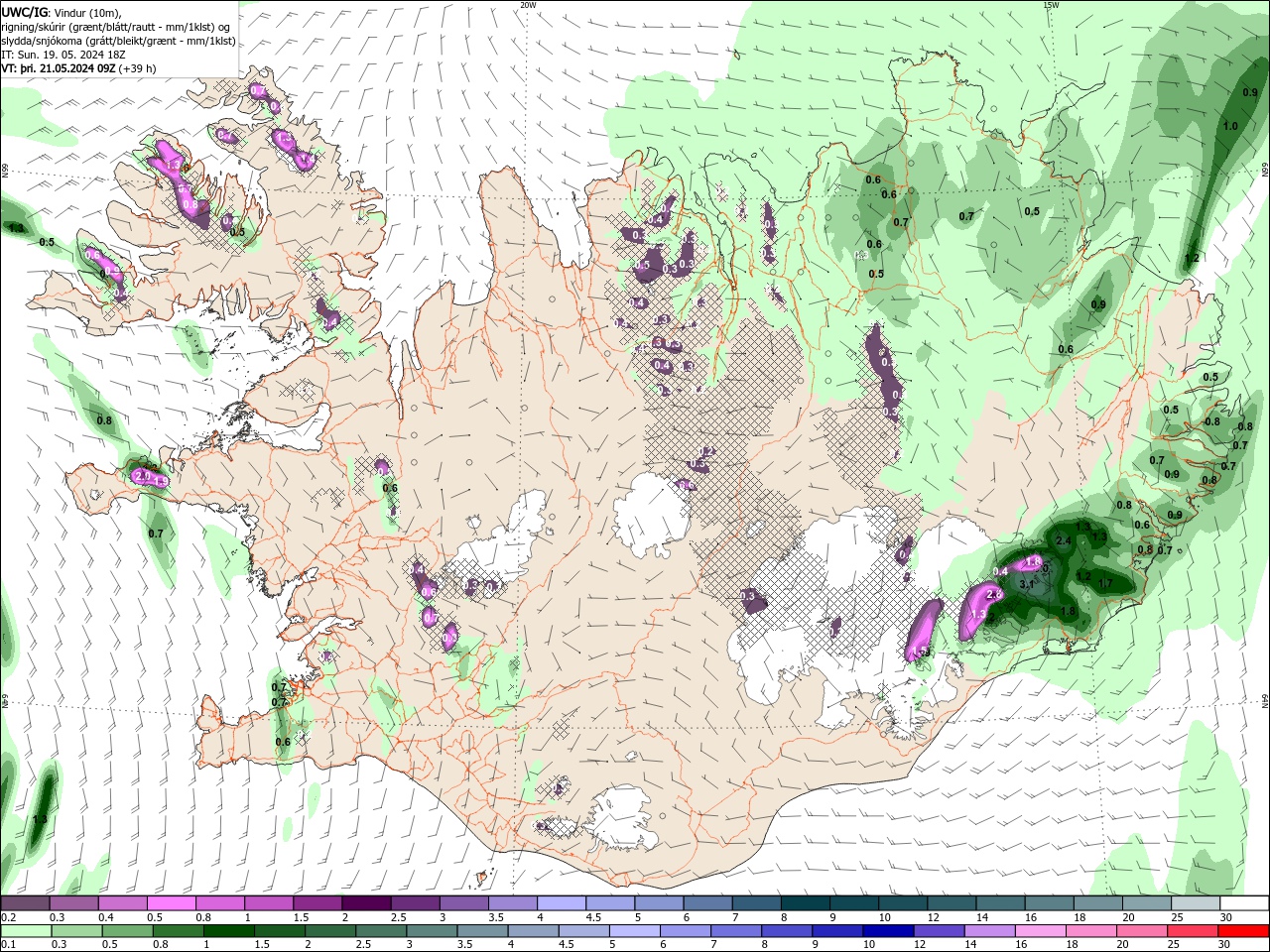This screenshot has width=1270, height=952.
Task: Click the value '1.0' in the northeast corner
Action: coord(1230,126)
